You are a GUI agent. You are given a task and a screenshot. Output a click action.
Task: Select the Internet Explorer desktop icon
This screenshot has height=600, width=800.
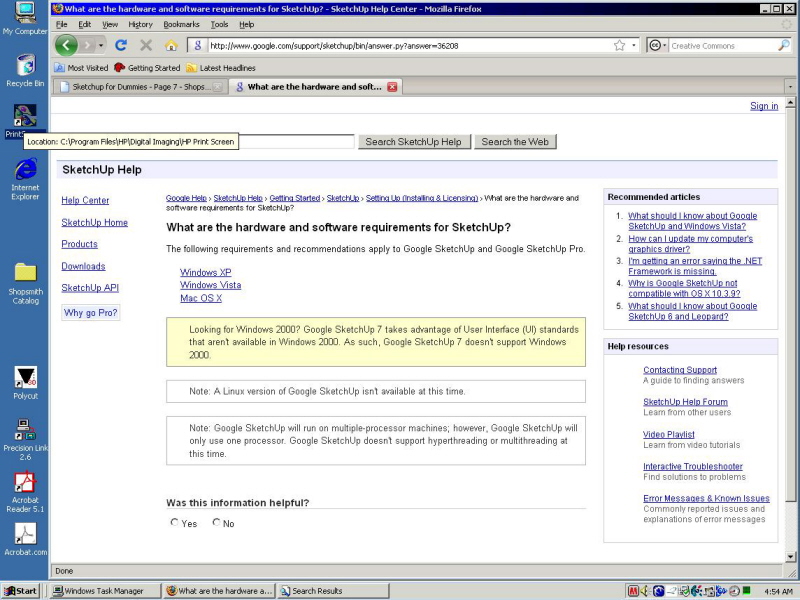click(x=25, y=179)
